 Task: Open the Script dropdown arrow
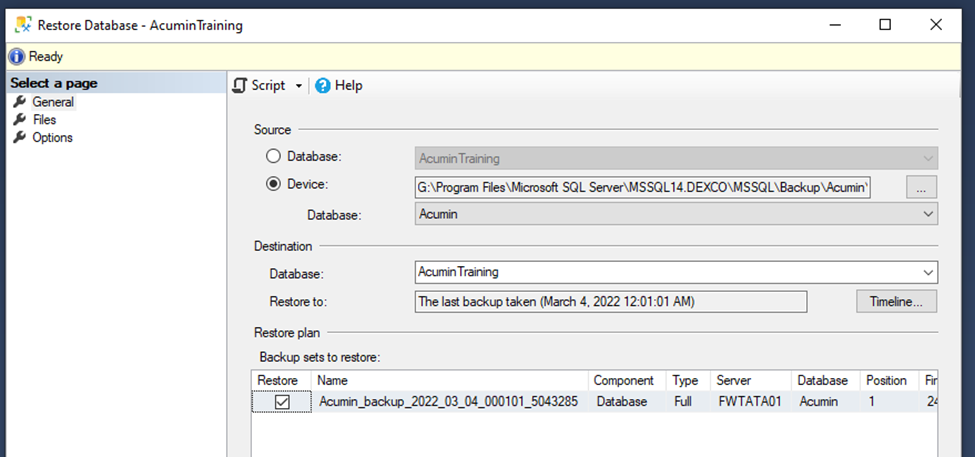(x=298, y=86)
